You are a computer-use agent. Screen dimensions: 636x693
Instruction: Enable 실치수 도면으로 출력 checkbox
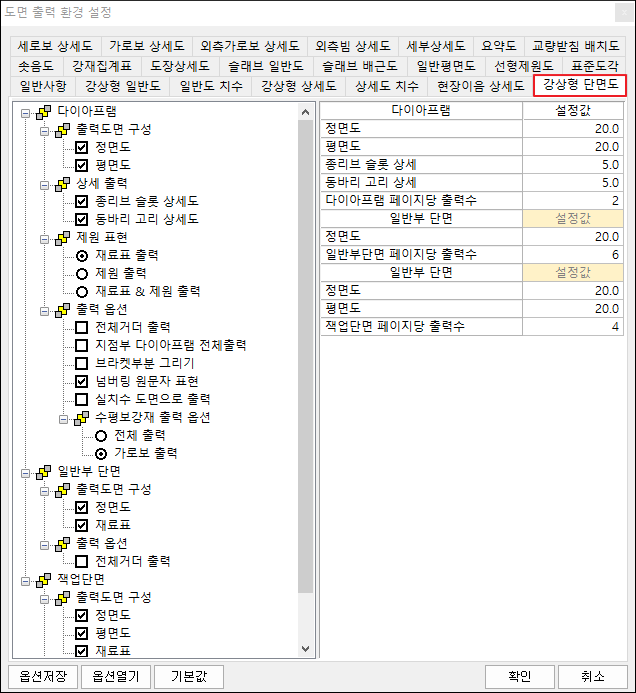click(81, 400)
